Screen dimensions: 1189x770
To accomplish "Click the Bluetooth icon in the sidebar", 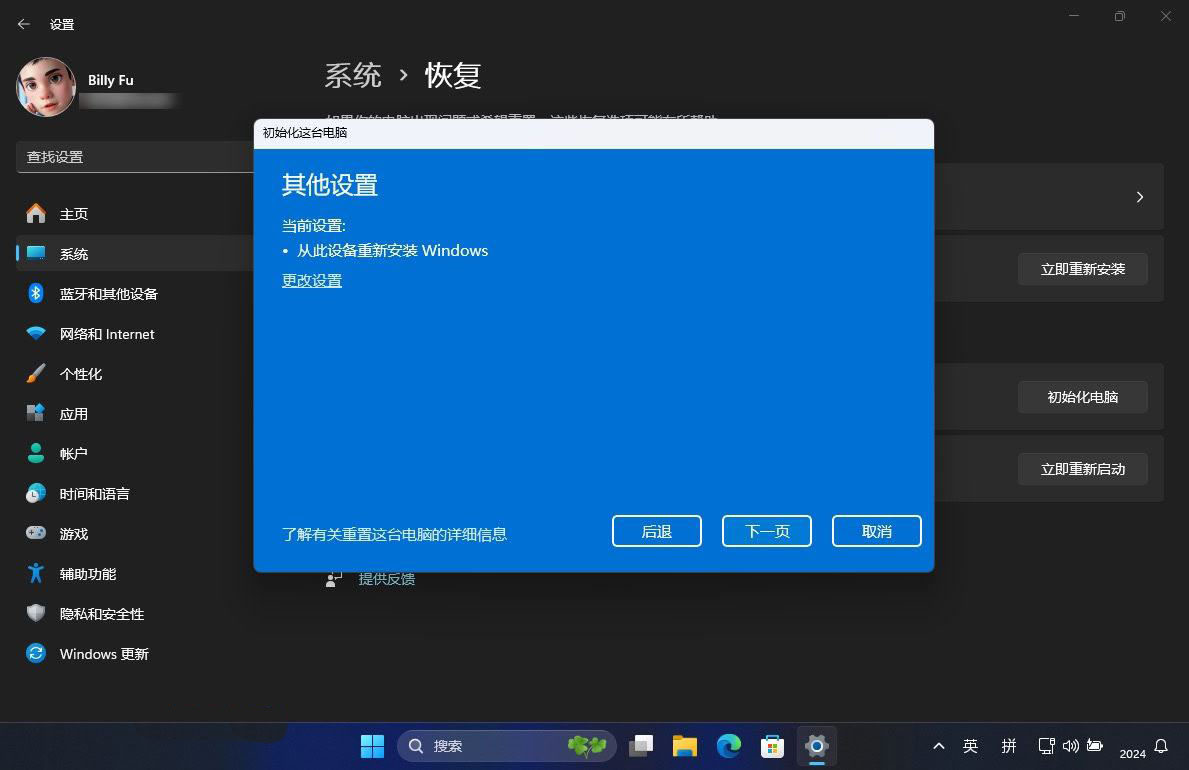I will [x=36, y=293].
